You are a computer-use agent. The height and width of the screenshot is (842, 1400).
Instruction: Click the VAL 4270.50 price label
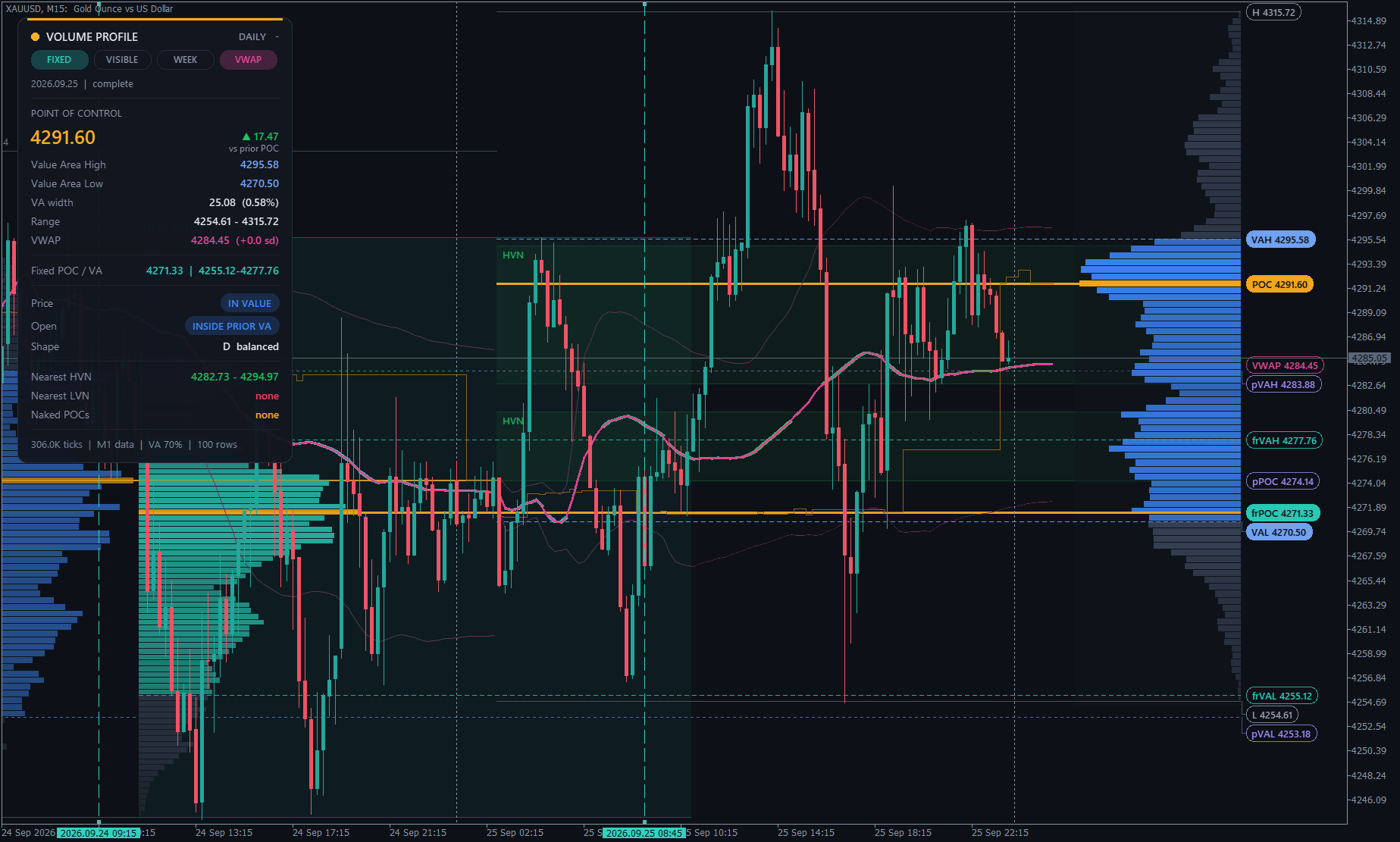pyautogui.click(x=1279, y=533)
